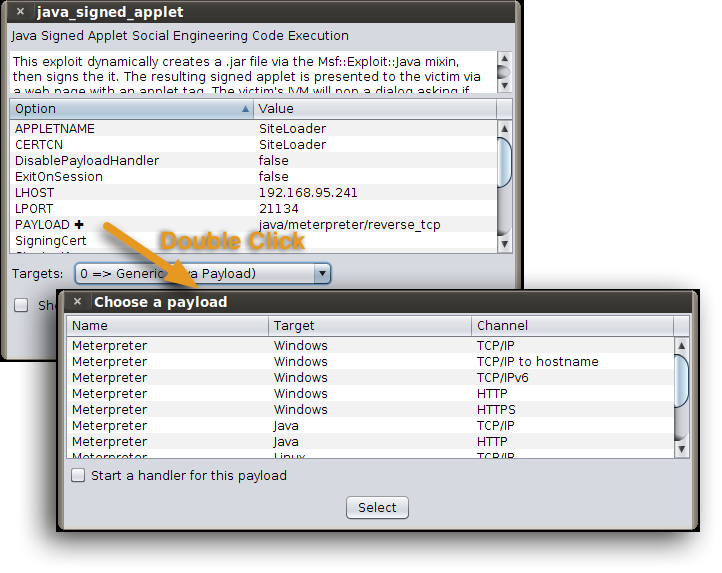Click the plus icon beside PAYLOAD
Screen dimensions: 722x573
pos(79,225)
